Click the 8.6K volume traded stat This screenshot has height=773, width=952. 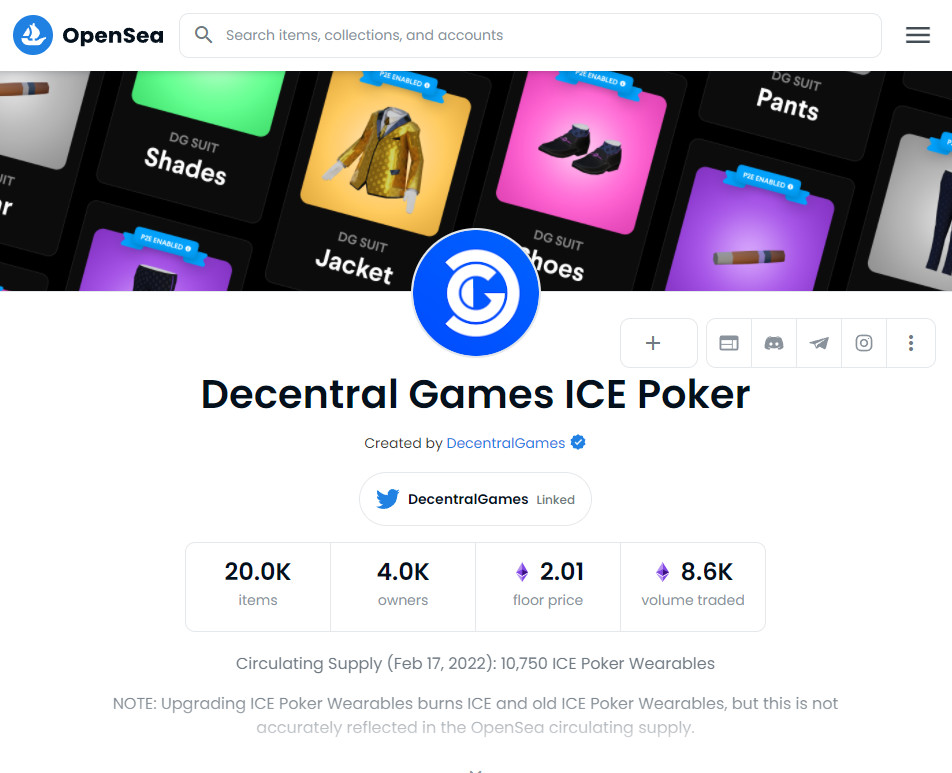693,587
